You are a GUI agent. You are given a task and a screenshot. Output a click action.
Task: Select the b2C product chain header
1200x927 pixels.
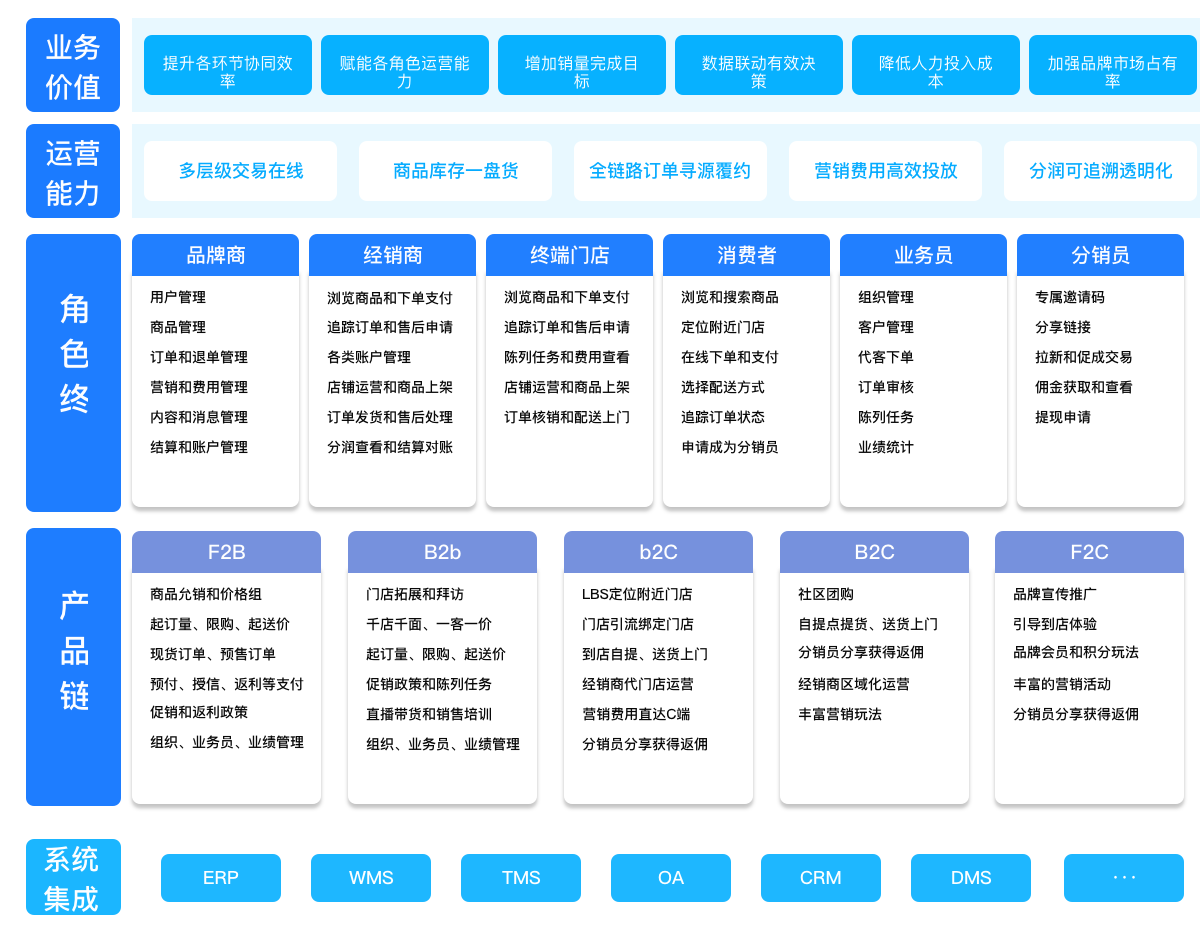658,552
